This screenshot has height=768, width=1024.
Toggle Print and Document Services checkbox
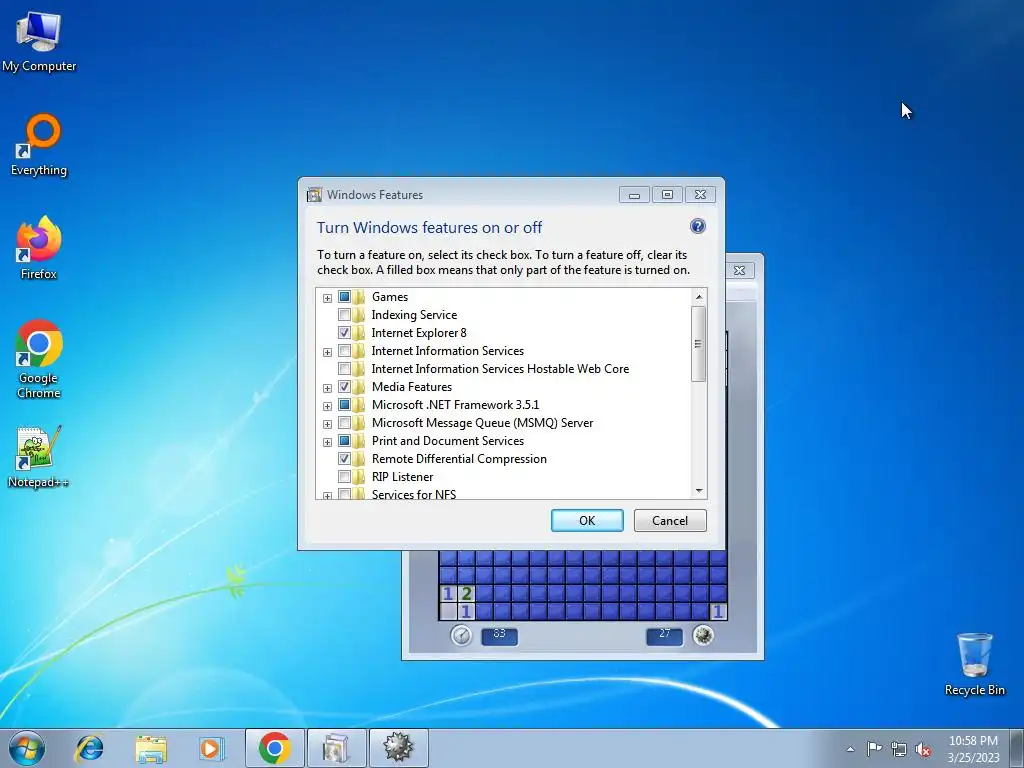pyautogui.click(x=344, y=441)
